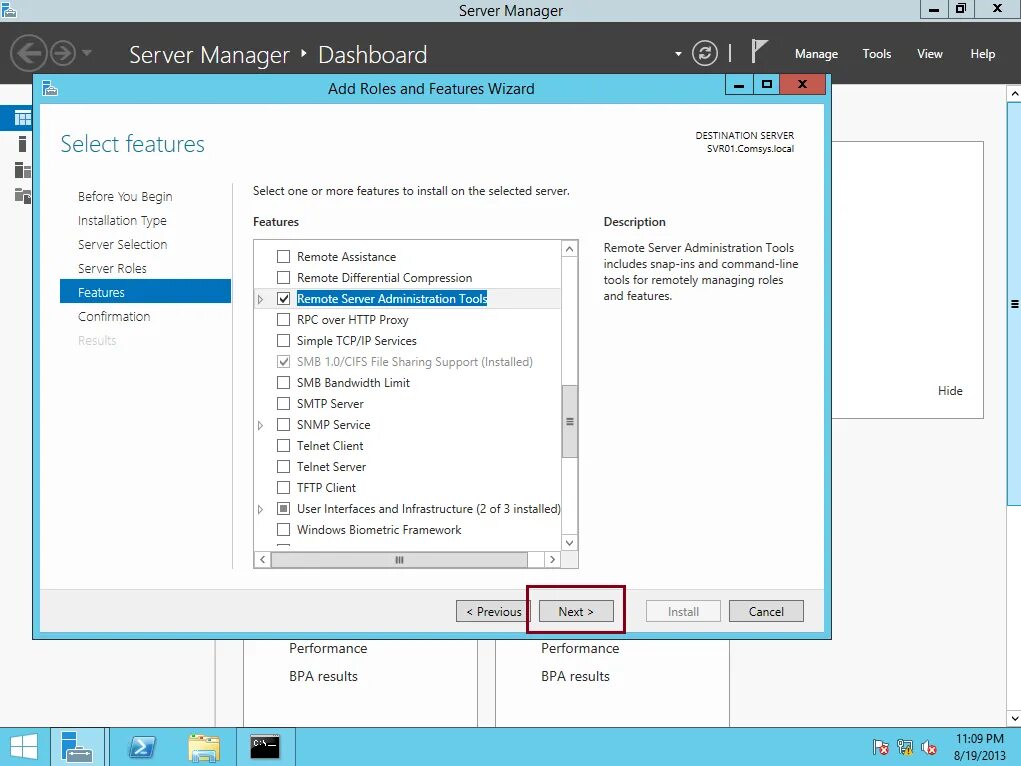Image resolution: width=1021 pixels, height=766 pixels.
Task: Go to the Server Roles step
Action: pos(112,268)
